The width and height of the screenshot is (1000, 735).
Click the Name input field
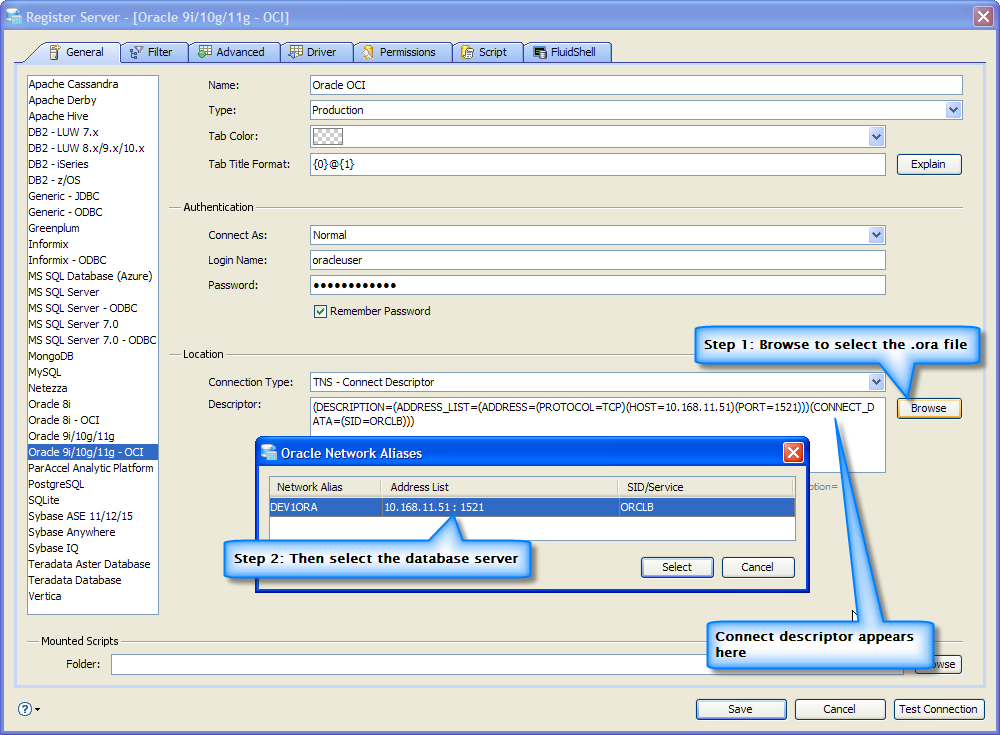[636, 85]
